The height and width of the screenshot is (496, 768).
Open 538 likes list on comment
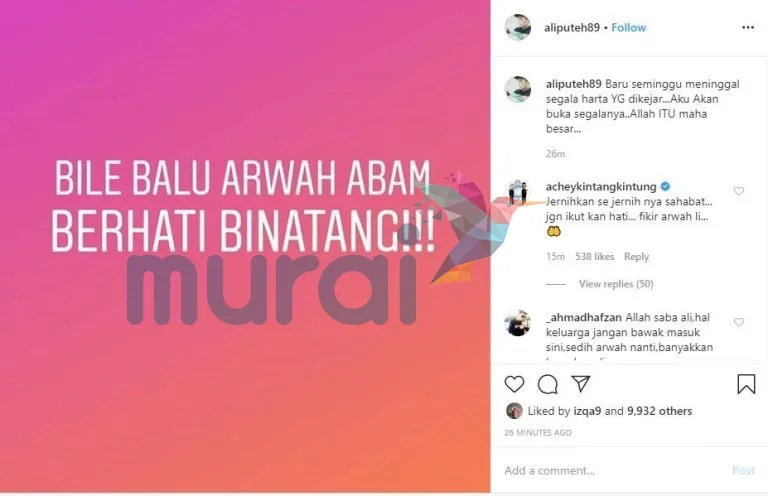click(594, 257)
